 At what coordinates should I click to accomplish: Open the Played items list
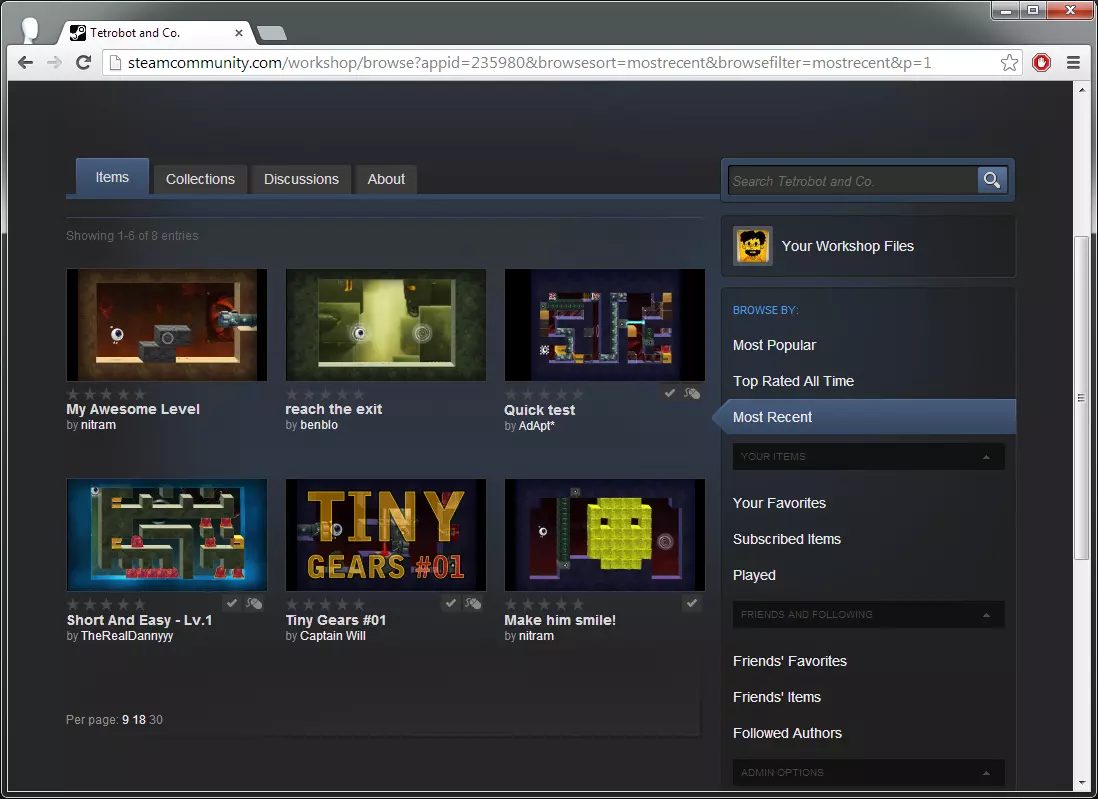(x=754, y=575)
